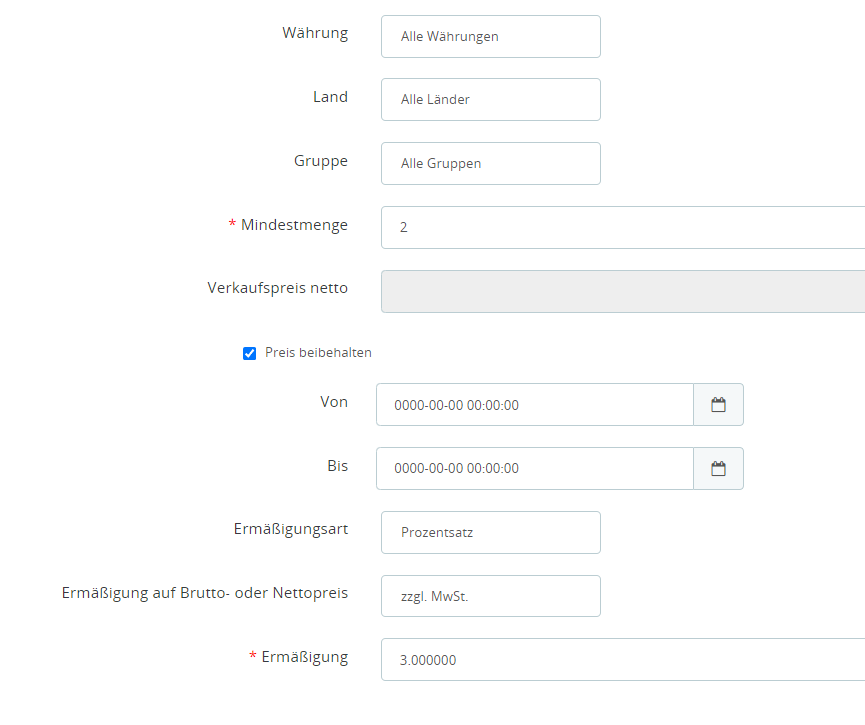Expand the Gruppe dropdown showing Alle Gruppen
The image size is (865, 725).
click(x=490, y=164)
